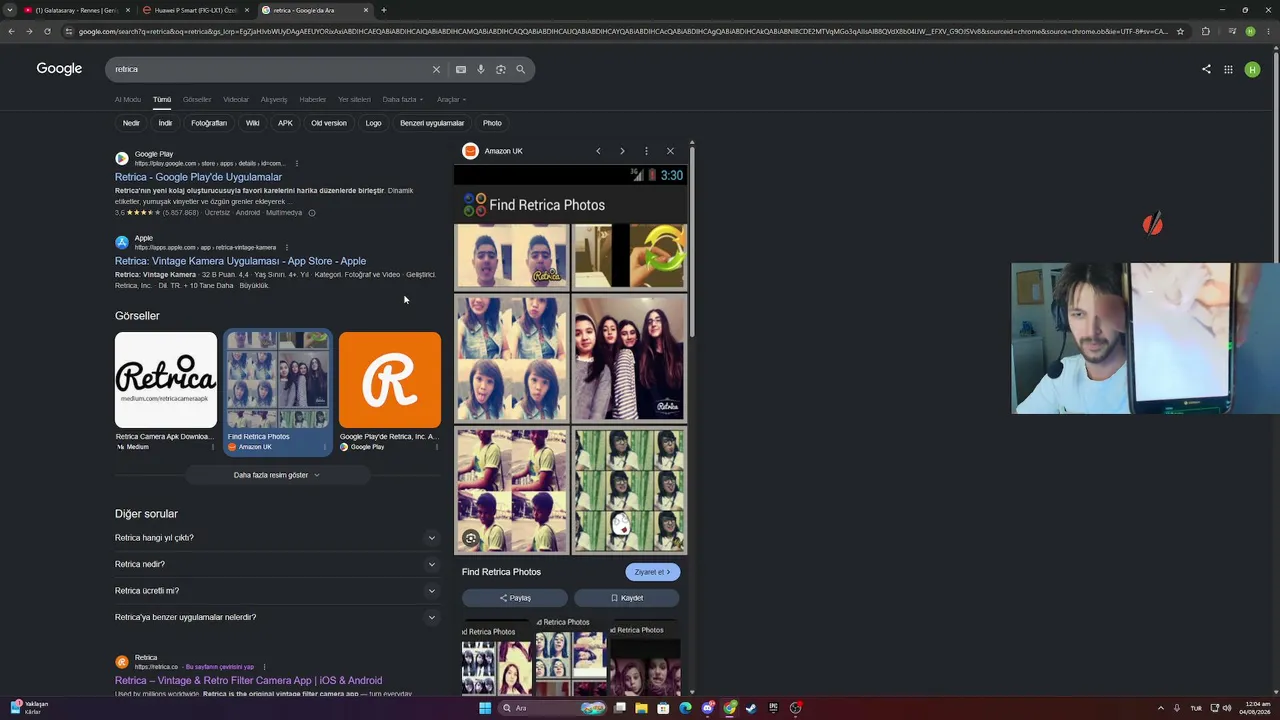Switch to the 'Görseller' tab

click(197, 99)
